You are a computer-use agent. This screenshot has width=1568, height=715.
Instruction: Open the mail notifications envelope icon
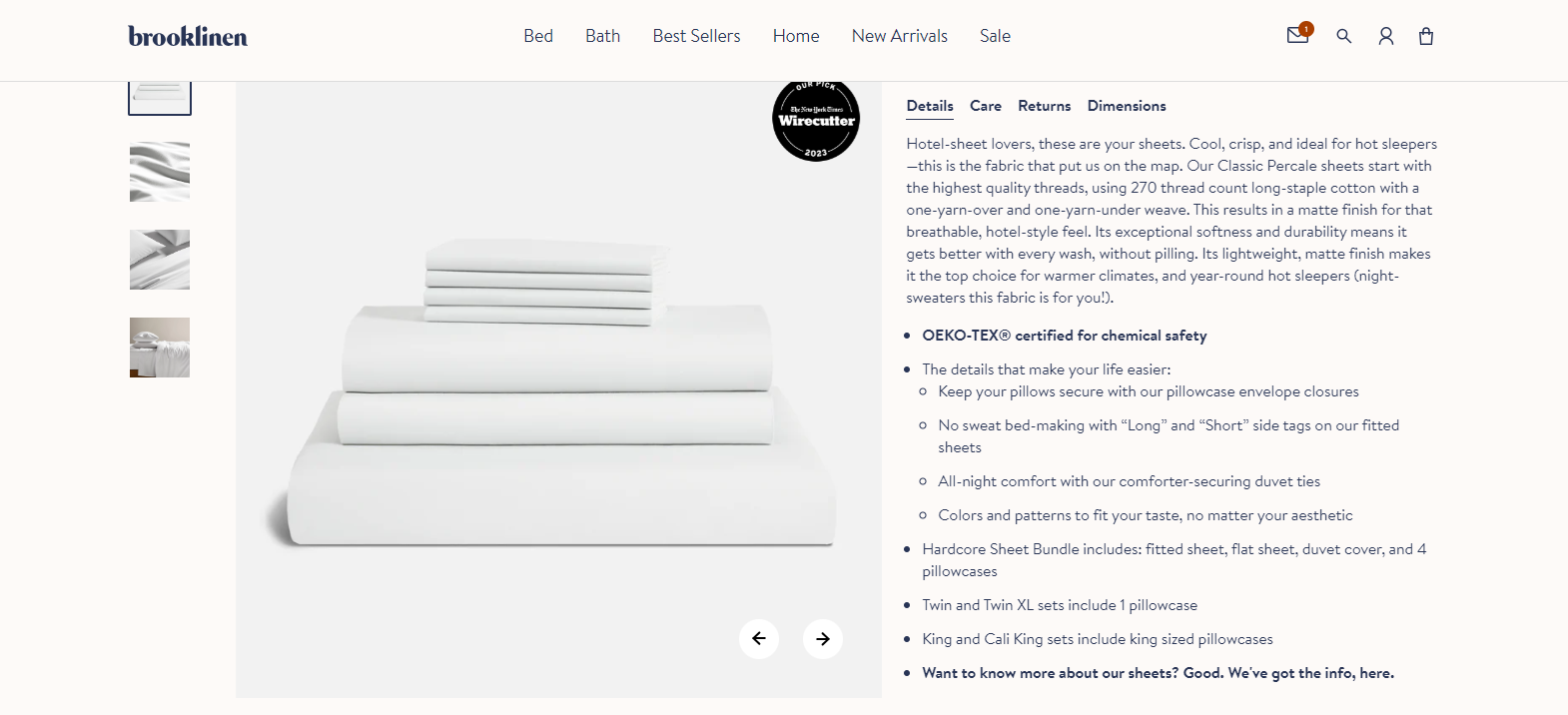1298,35
